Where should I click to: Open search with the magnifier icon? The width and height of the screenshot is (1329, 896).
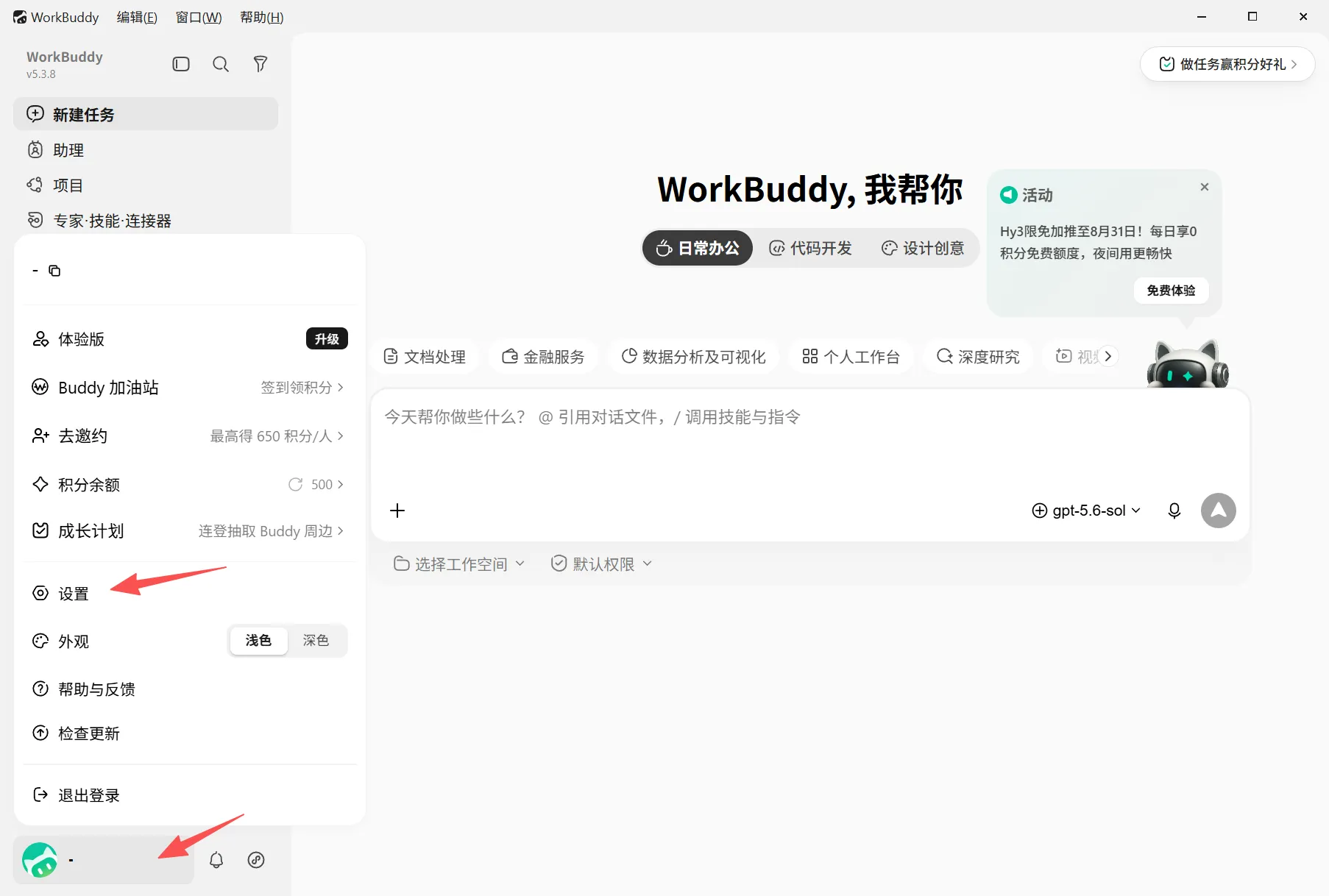pos(221,64)
